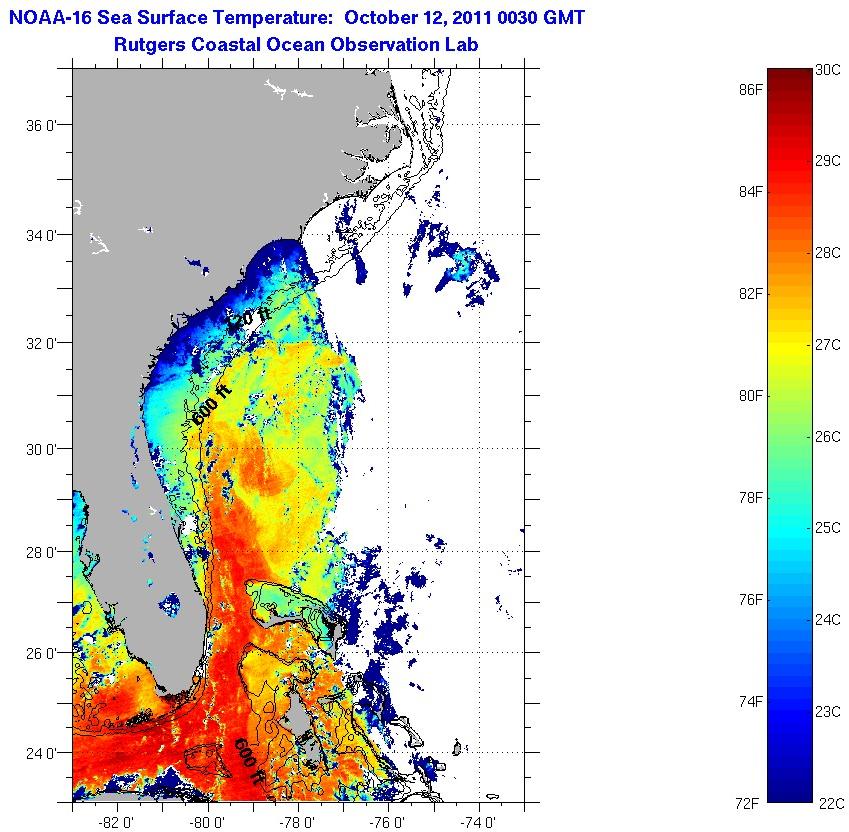
Task: Pick the 78F Fahrenheit scale label
Action: (750, 497)
